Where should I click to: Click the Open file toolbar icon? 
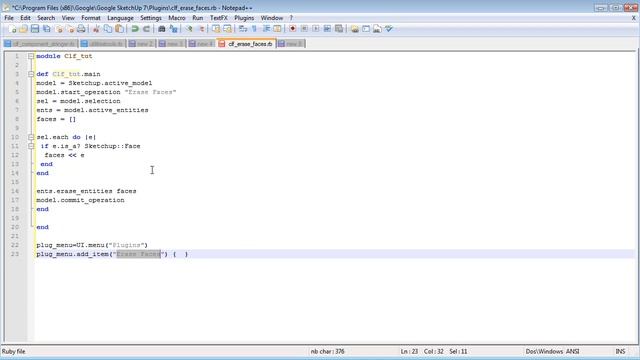click(23, 29)
